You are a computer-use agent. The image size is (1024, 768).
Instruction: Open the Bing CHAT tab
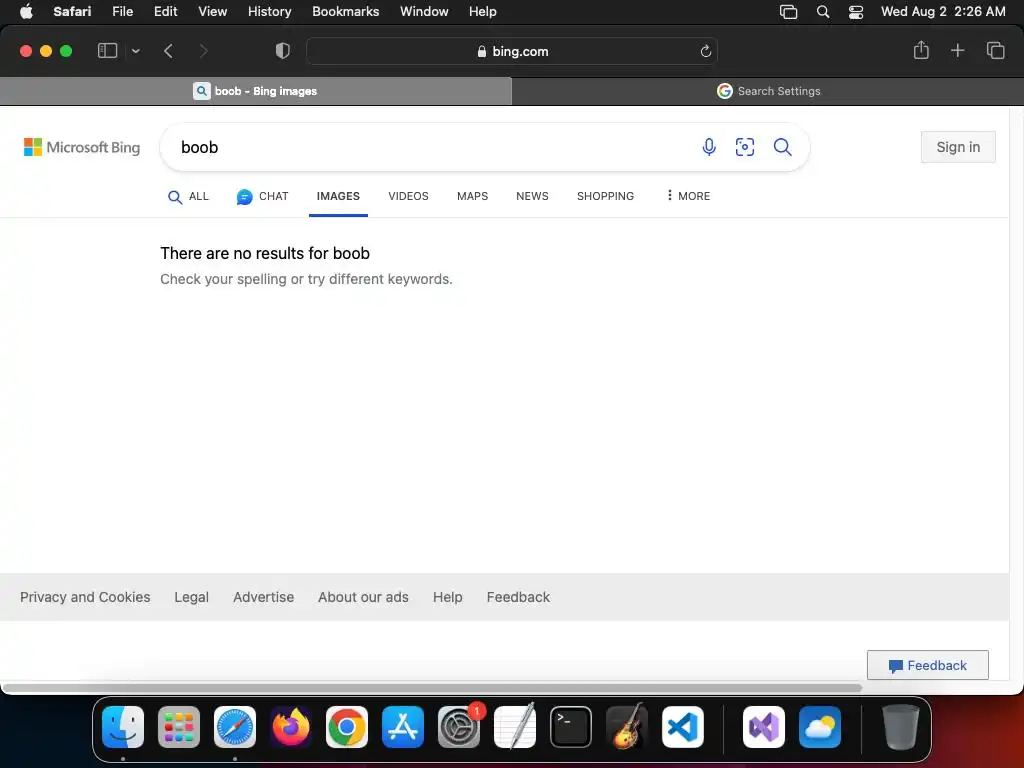tap(263, 197)
